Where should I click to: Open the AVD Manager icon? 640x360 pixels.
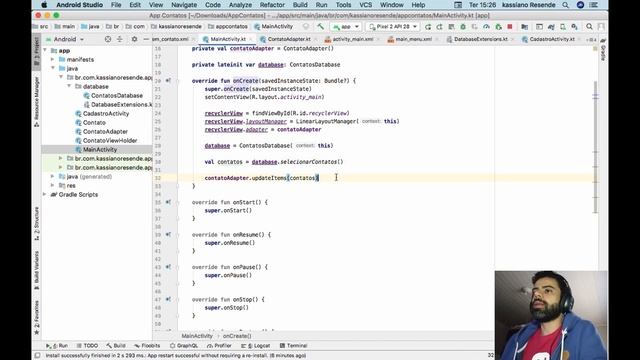pos(563,27)
